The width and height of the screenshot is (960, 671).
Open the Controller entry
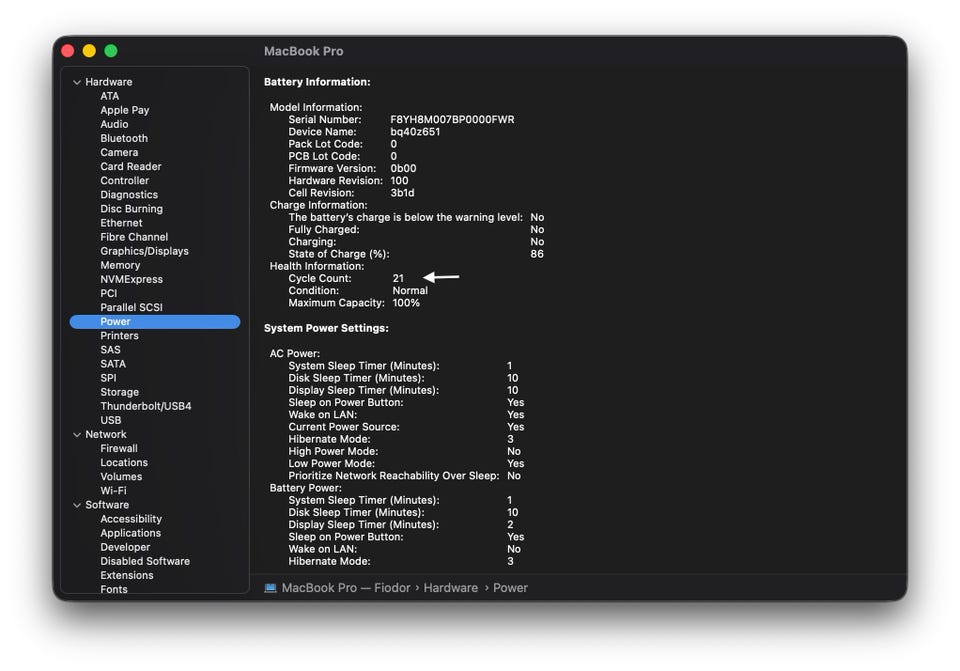point(125,181)
